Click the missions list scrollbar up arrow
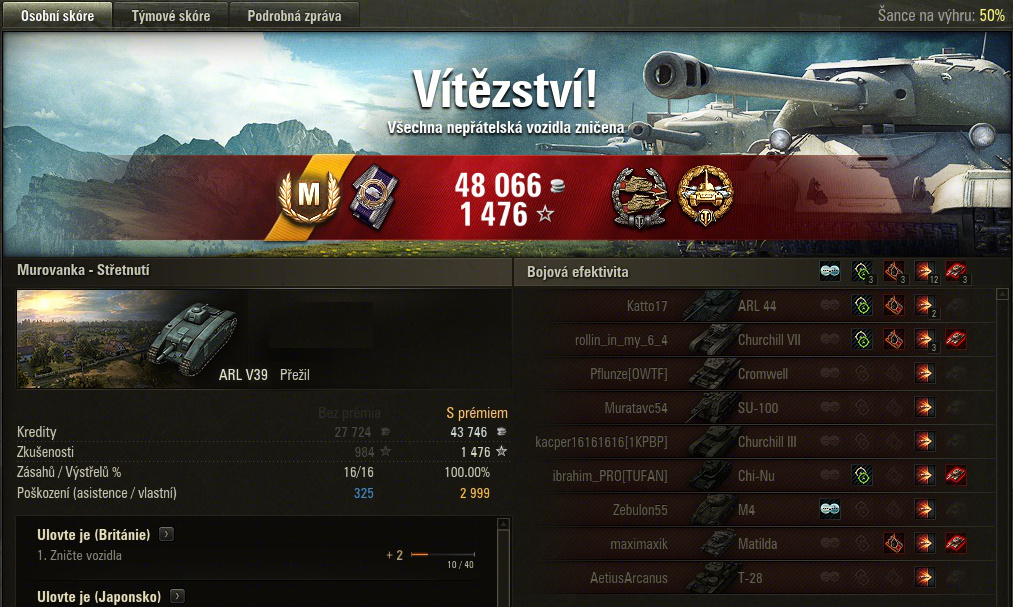Image resolution: width=1013 pixels, height=607 pixels. click(504, 524)
